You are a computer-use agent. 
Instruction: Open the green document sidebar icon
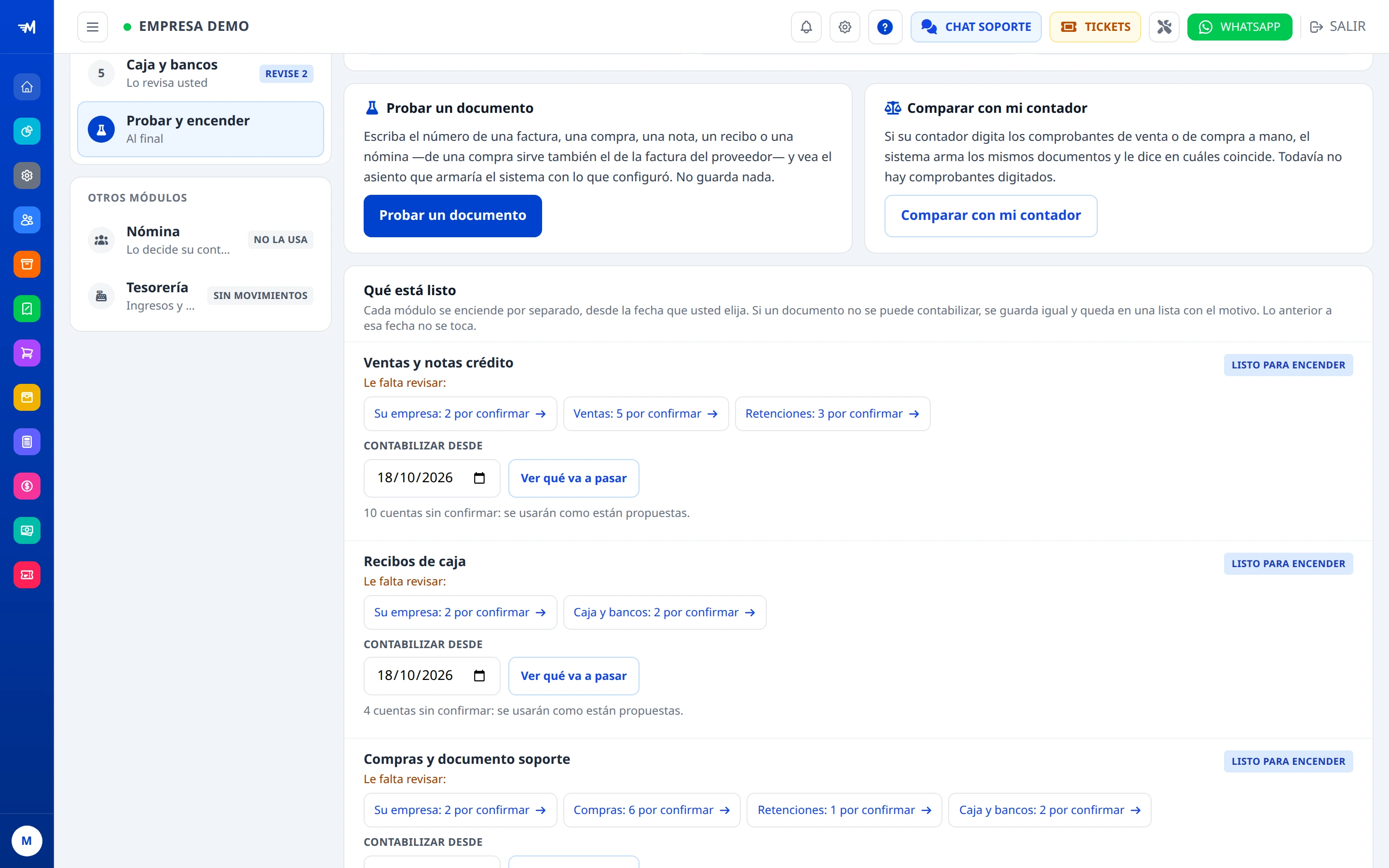27,309
